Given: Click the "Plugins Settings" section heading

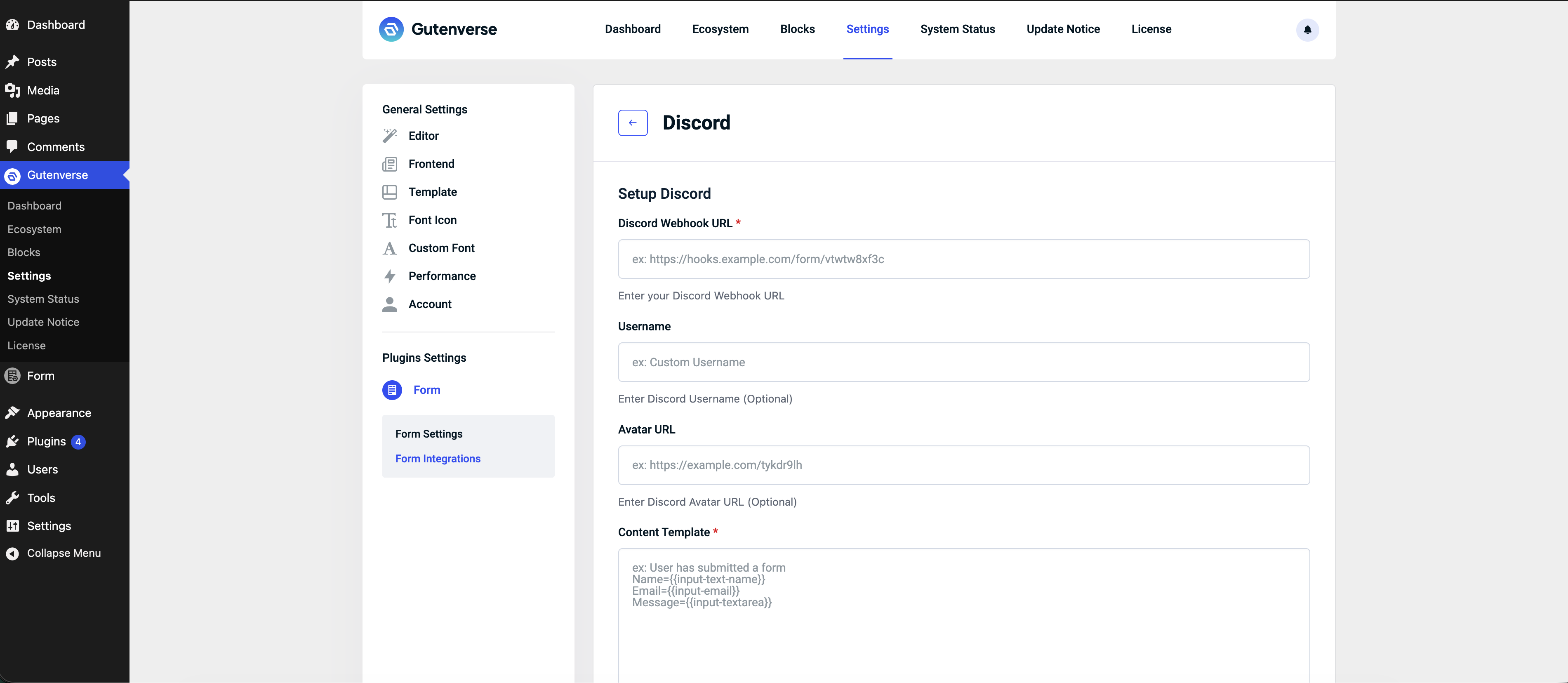Looking at the screenshot, I should [424, 358].
